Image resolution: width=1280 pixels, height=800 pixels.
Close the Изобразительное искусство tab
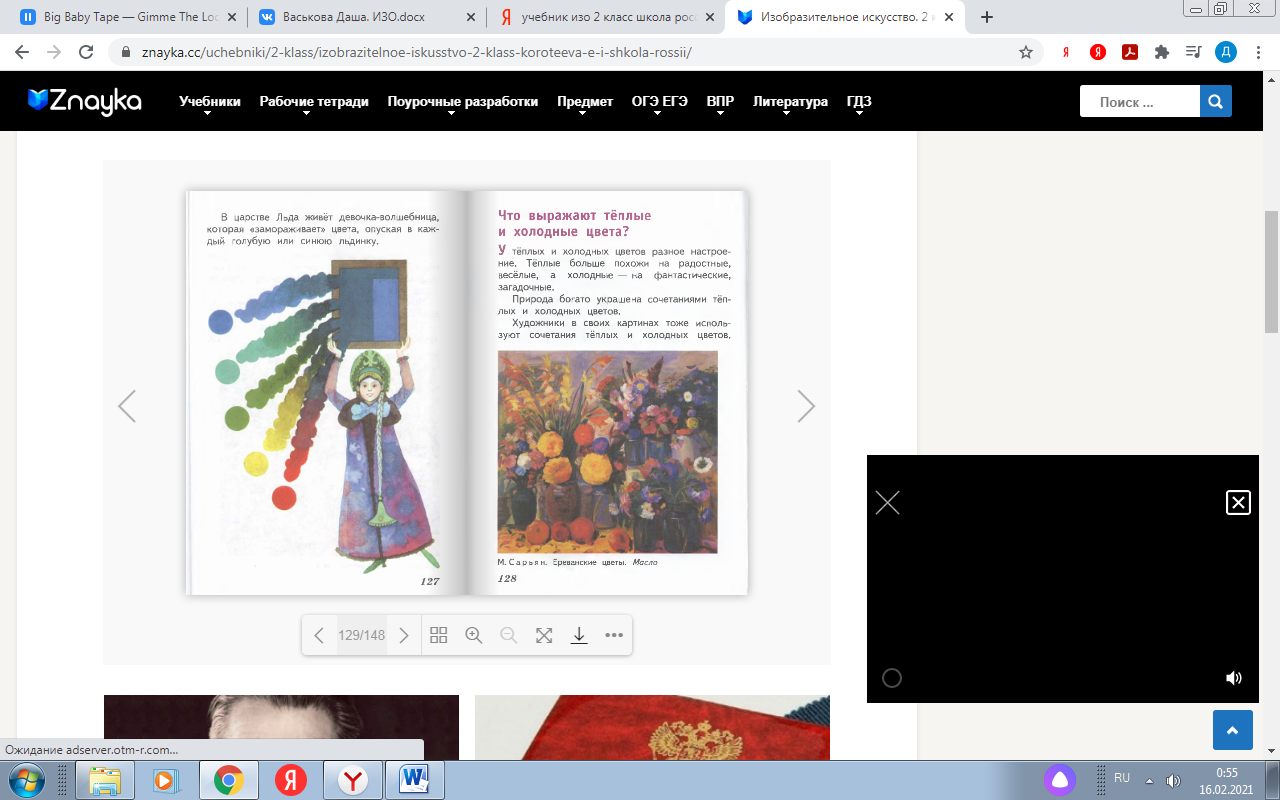[948, 17]
